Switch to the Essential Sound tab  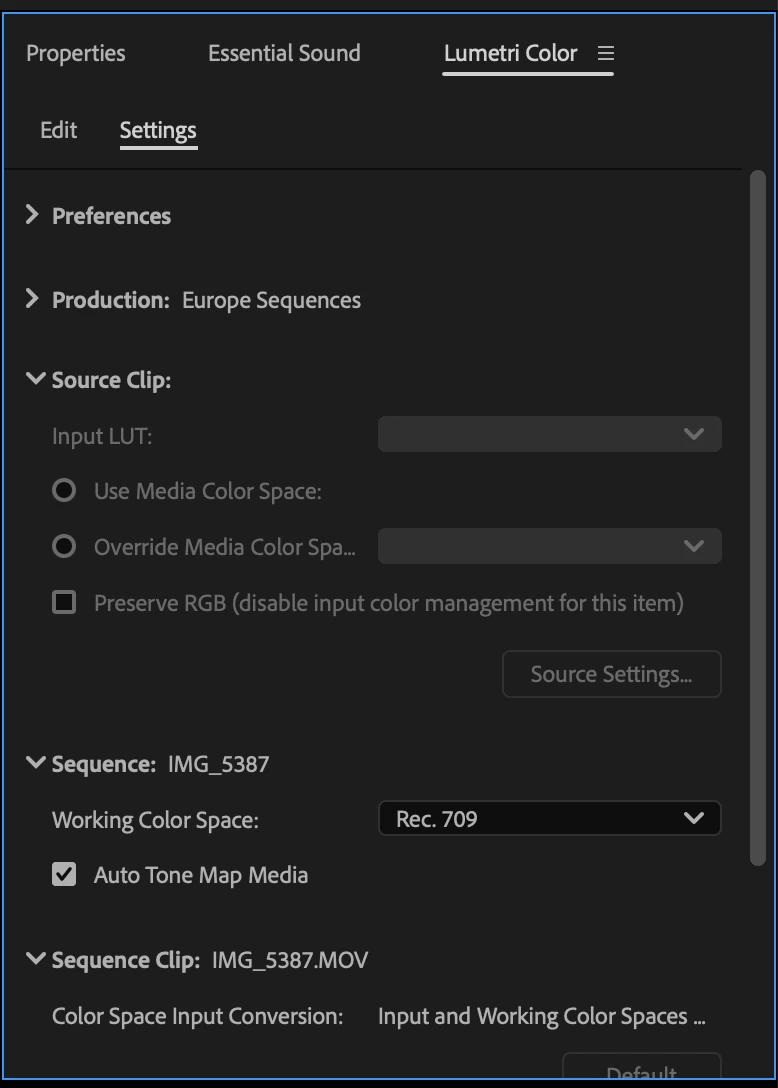pos(284,53)
